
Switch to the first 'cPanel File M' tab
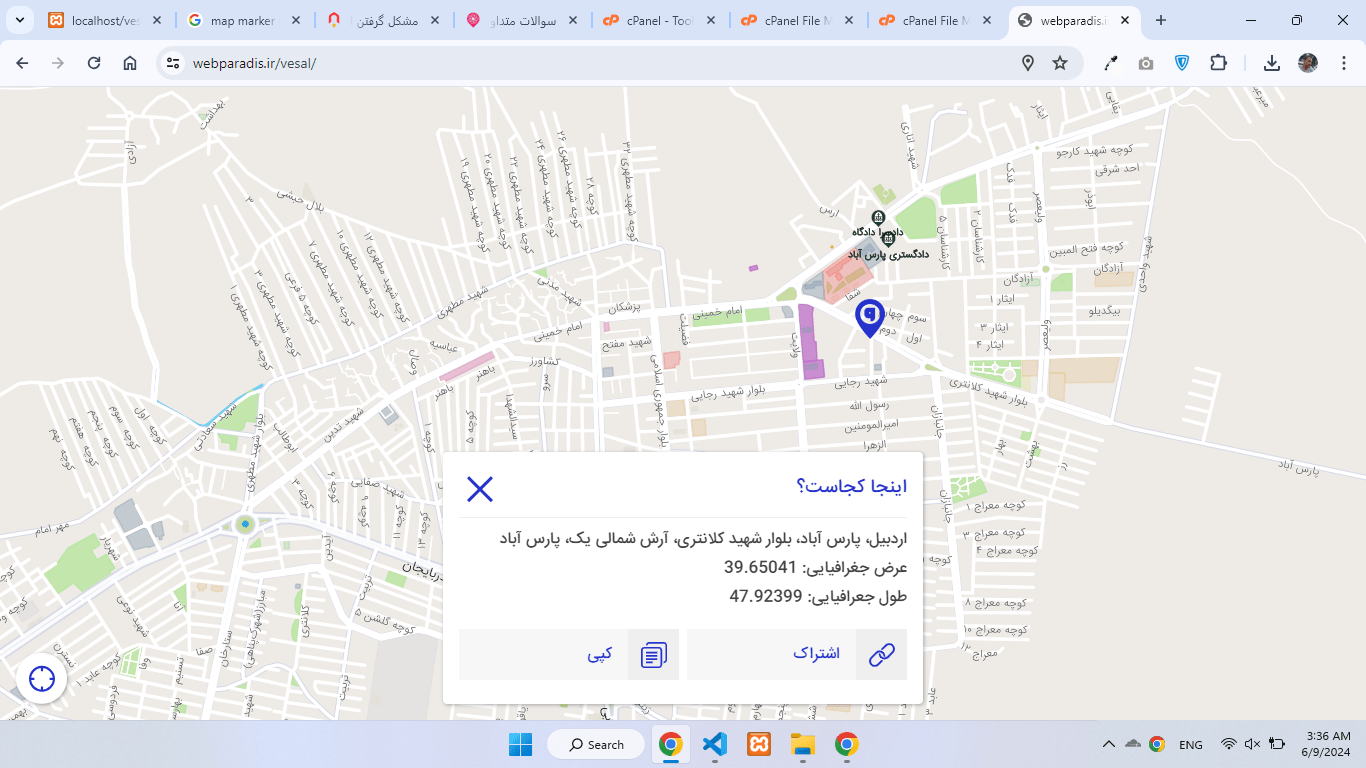pos(797,20)
